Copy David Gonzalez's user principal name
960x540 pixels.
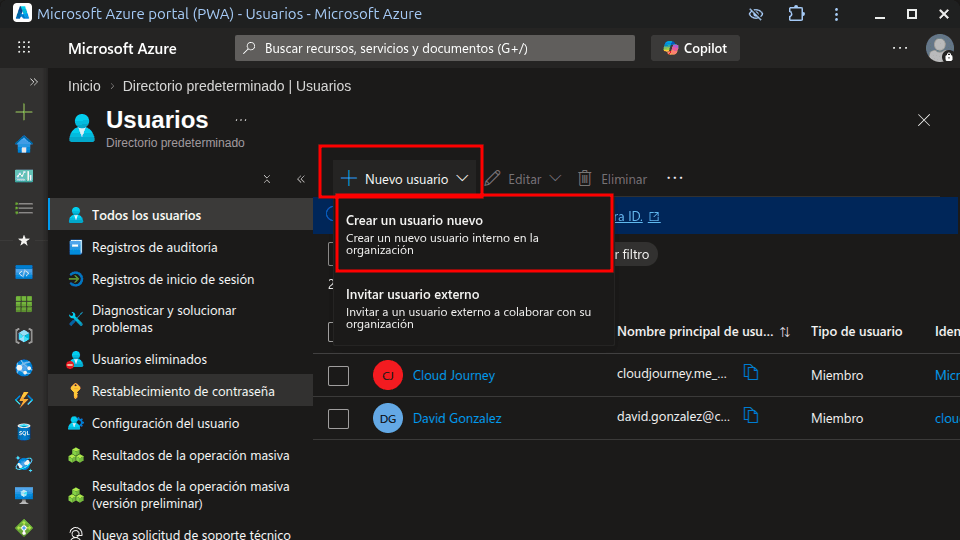(751, 416)
